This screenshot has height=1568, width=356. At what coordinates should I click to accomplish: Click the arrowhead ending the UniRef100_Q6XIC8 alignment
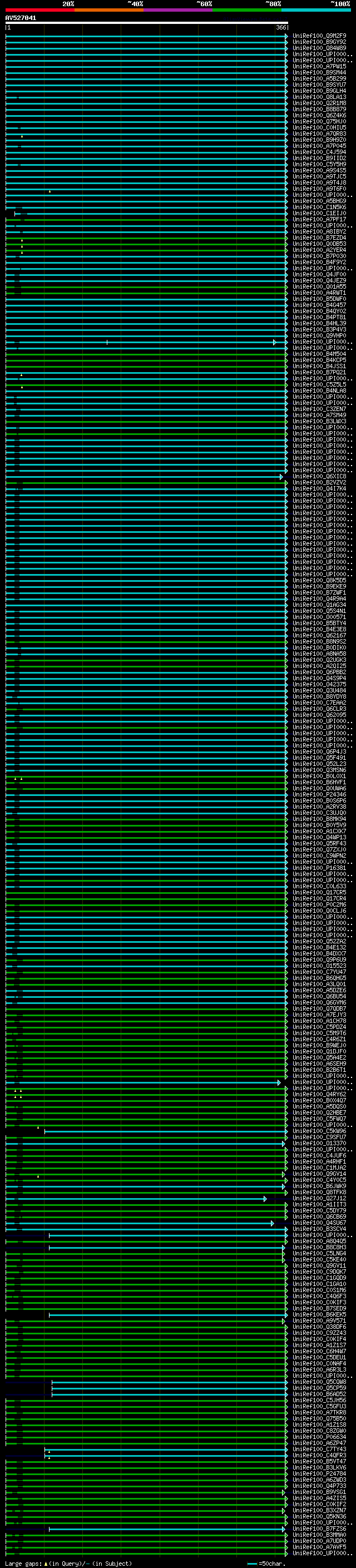[281, 477]
